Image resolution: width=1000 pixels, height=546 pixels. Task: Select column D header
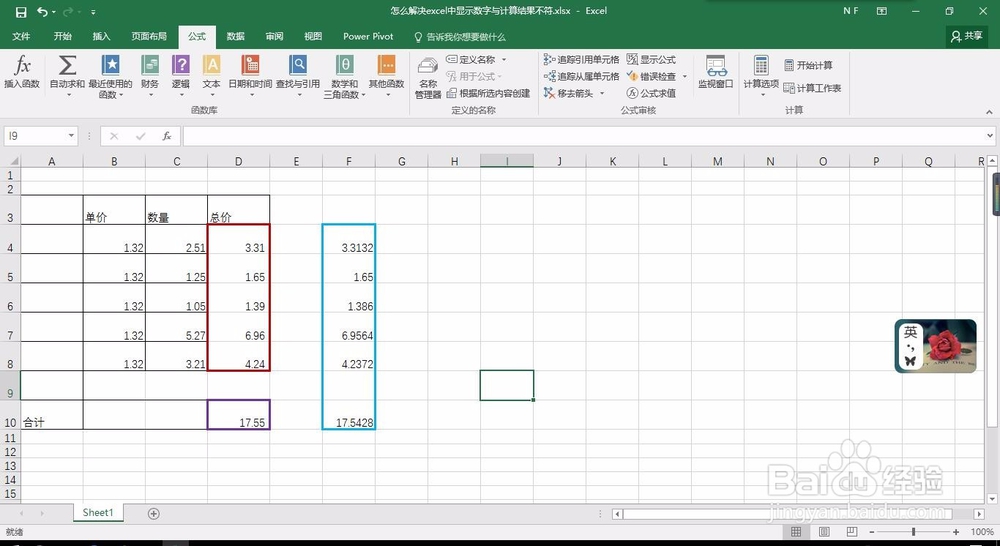click(x=239, y=161)
